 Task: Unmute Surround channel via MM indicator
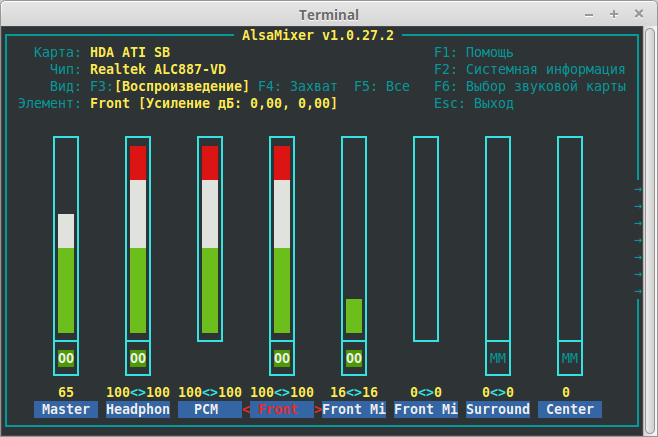(498, 357)
